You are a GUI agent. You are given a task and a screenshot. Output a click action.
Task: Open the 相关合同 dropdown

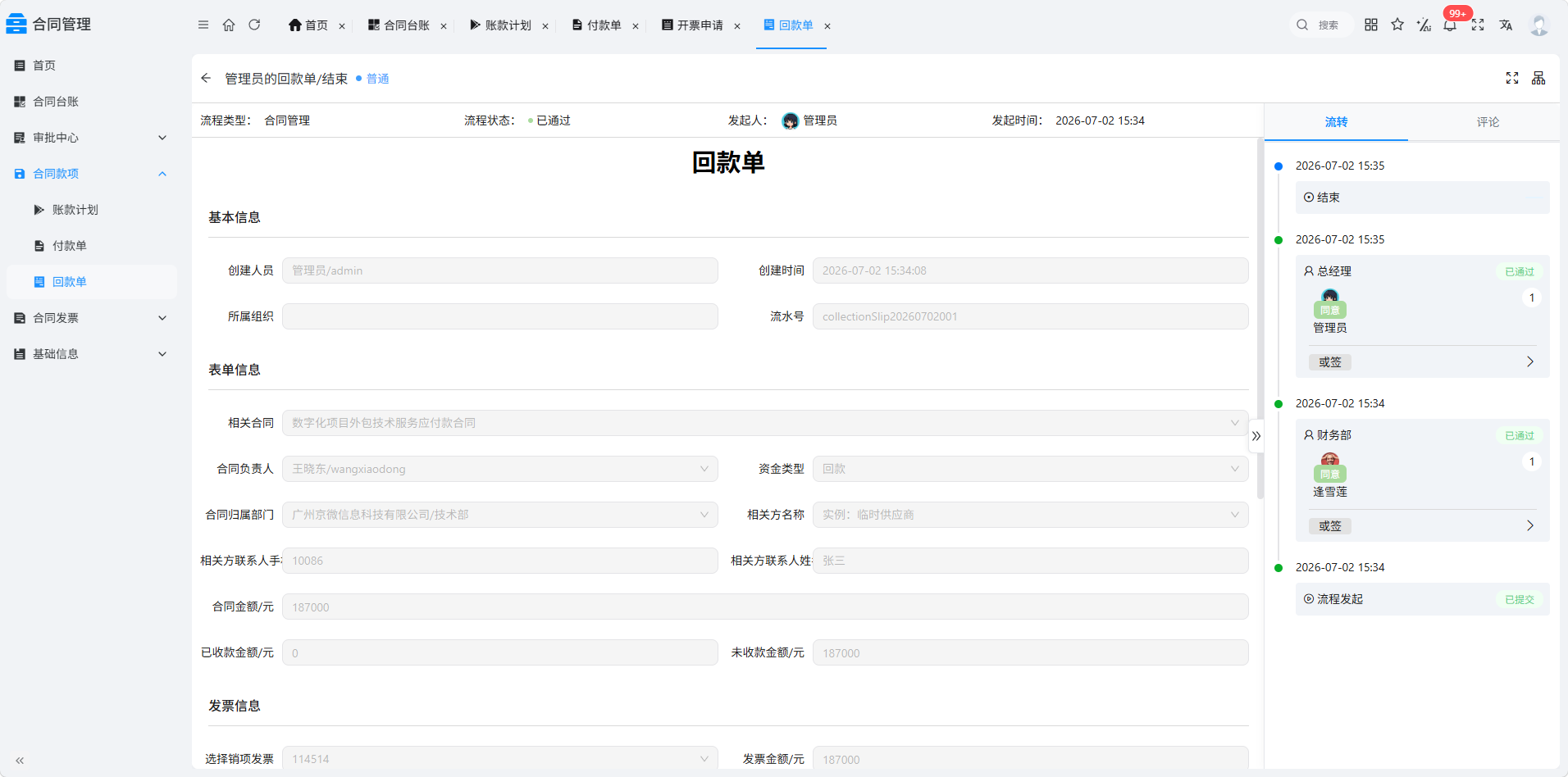pos(765,423)
